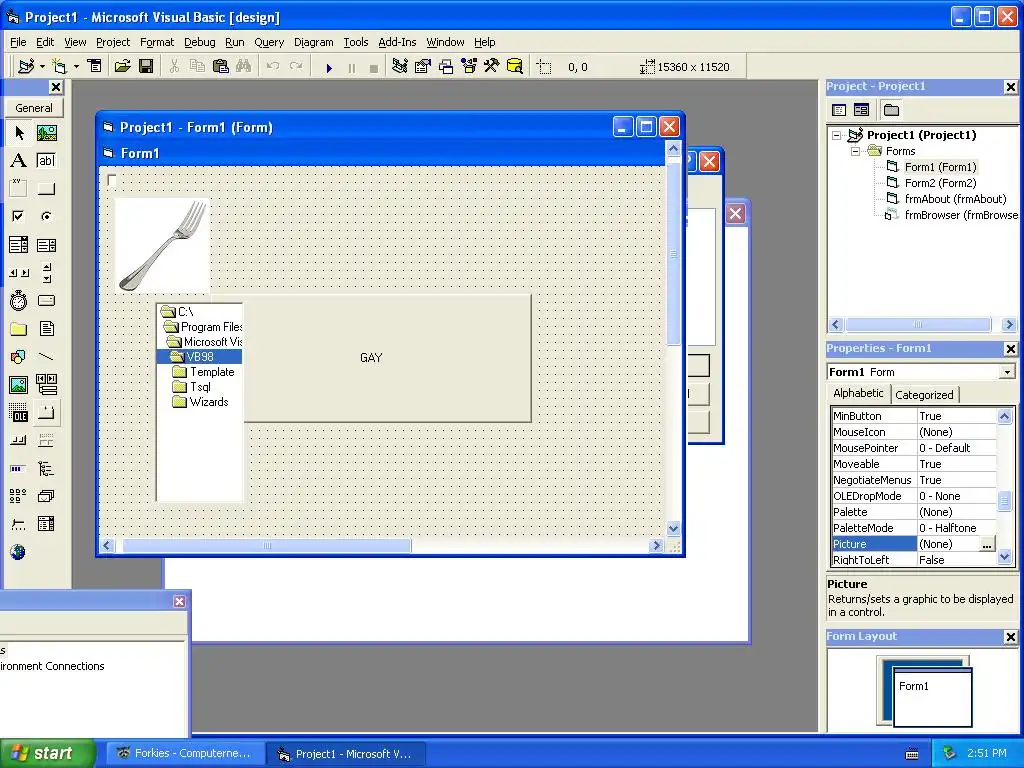Open the Form1 object dropdown in Properties
Image resolution: width=1024 pixels, height=768 pixels.
tap(1008, 372)
